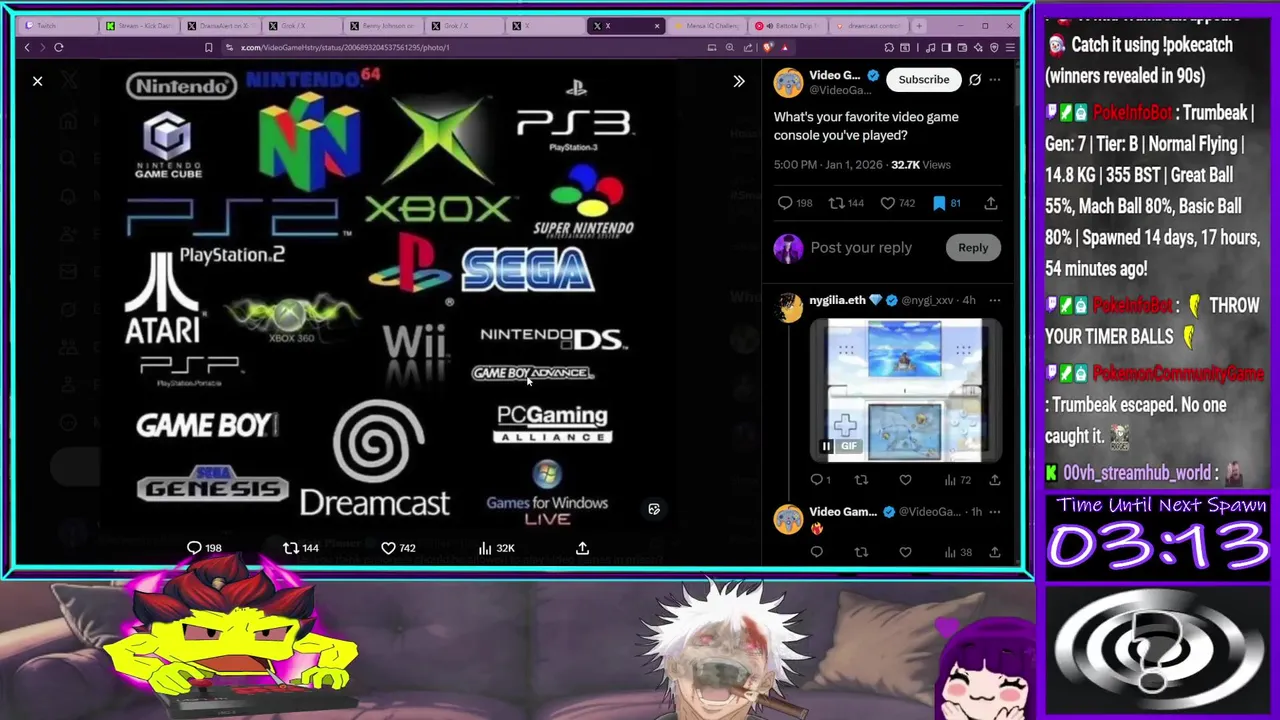Switch to the Twitch browser tab

pos(58,26)
